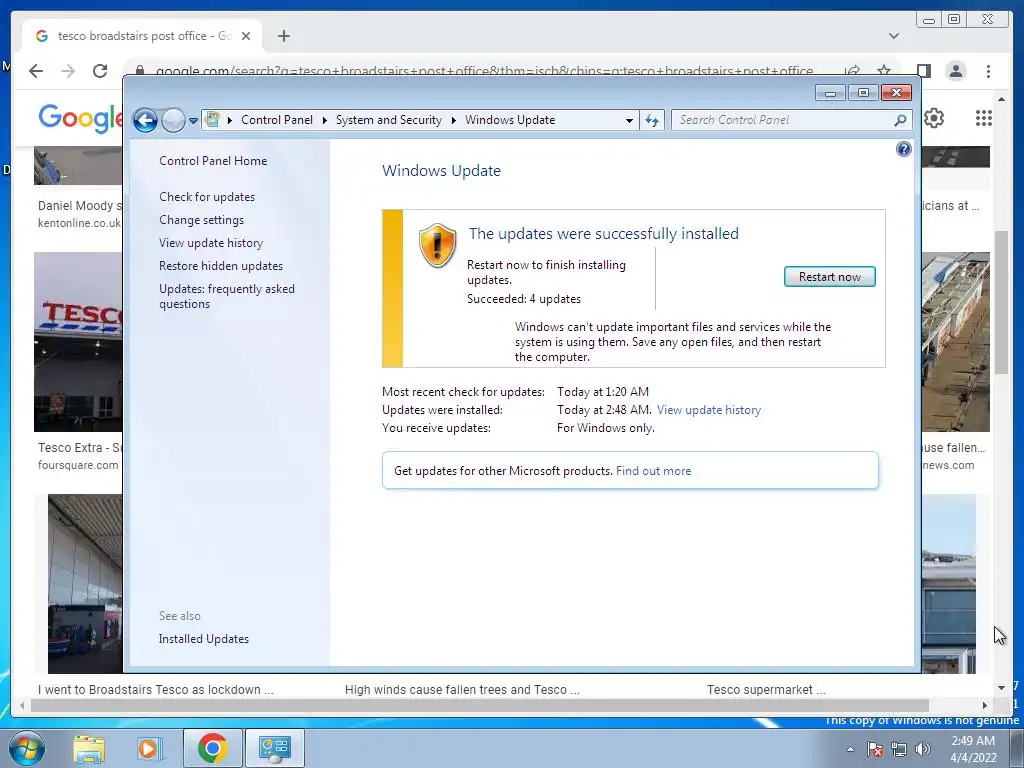Switch to Chrome taskbar button
The image size is (1024, 768).
(x=212, y=748)
